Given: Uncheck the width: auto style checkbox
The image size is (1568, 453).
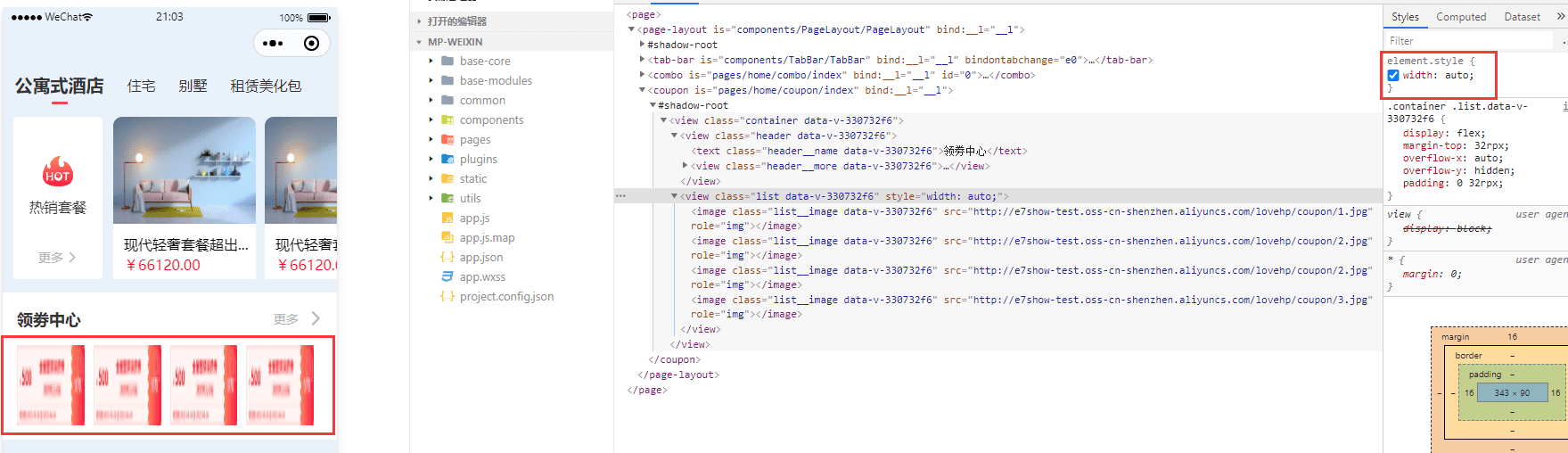Looking at the screenshot, I should tap(1393, 76).
